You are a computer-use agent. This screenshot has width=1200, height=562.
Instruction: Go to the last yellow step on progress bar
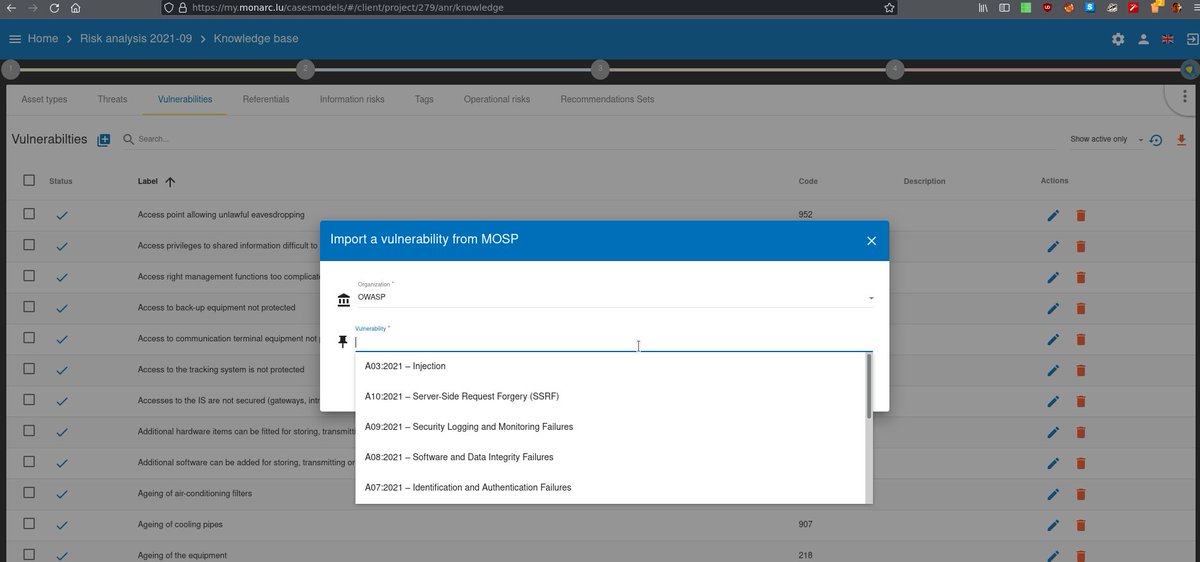[x=1189, y=69]
